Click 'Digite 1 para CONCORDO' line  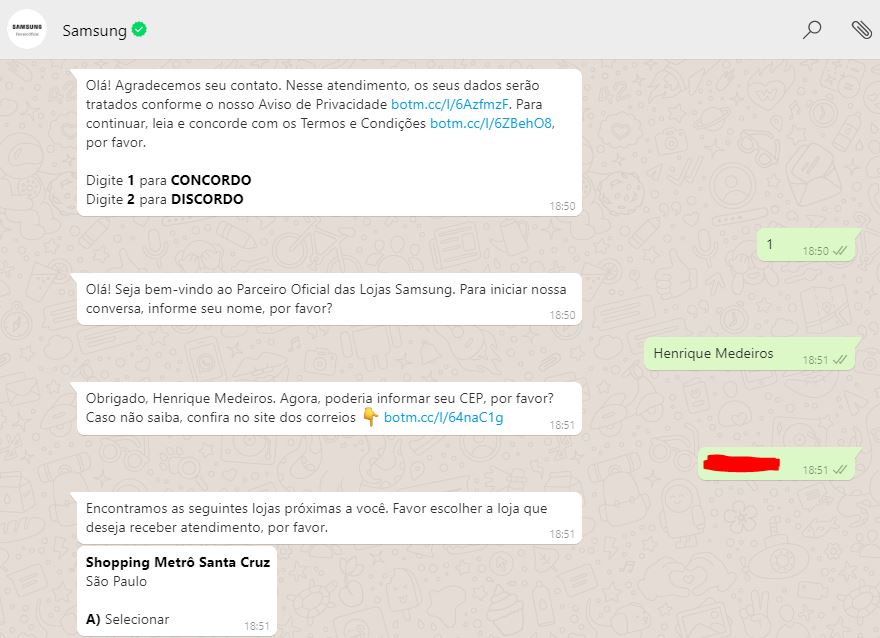click(168, 180)
